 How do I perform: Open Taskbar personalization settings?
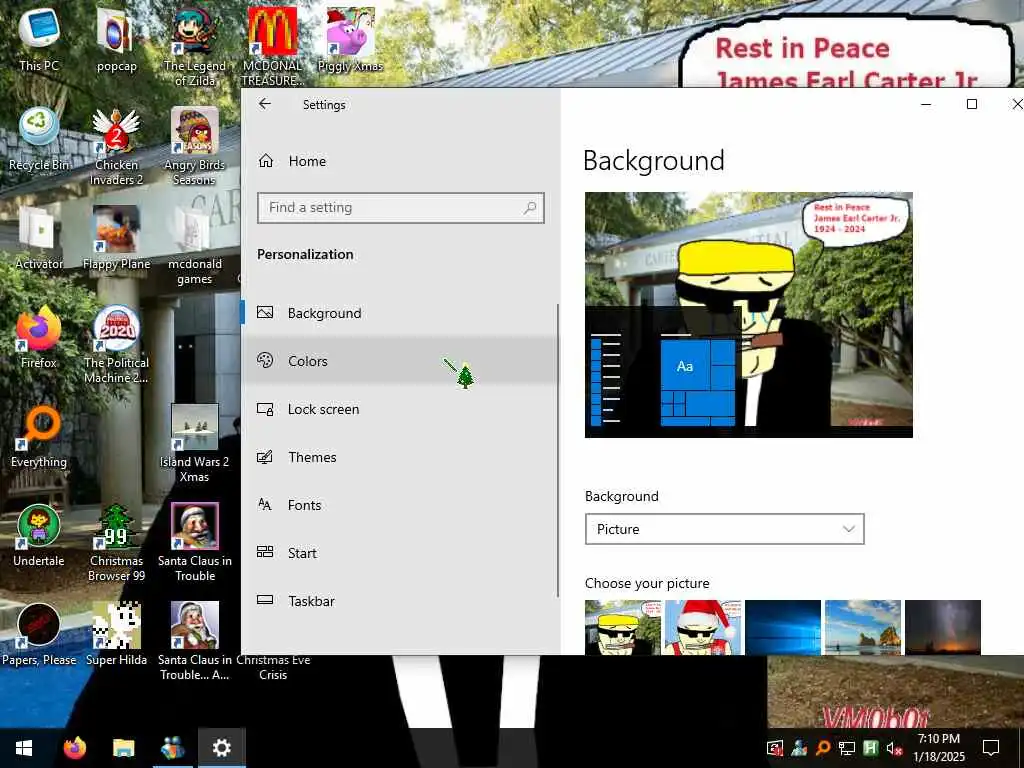click(x=400, y=601)
